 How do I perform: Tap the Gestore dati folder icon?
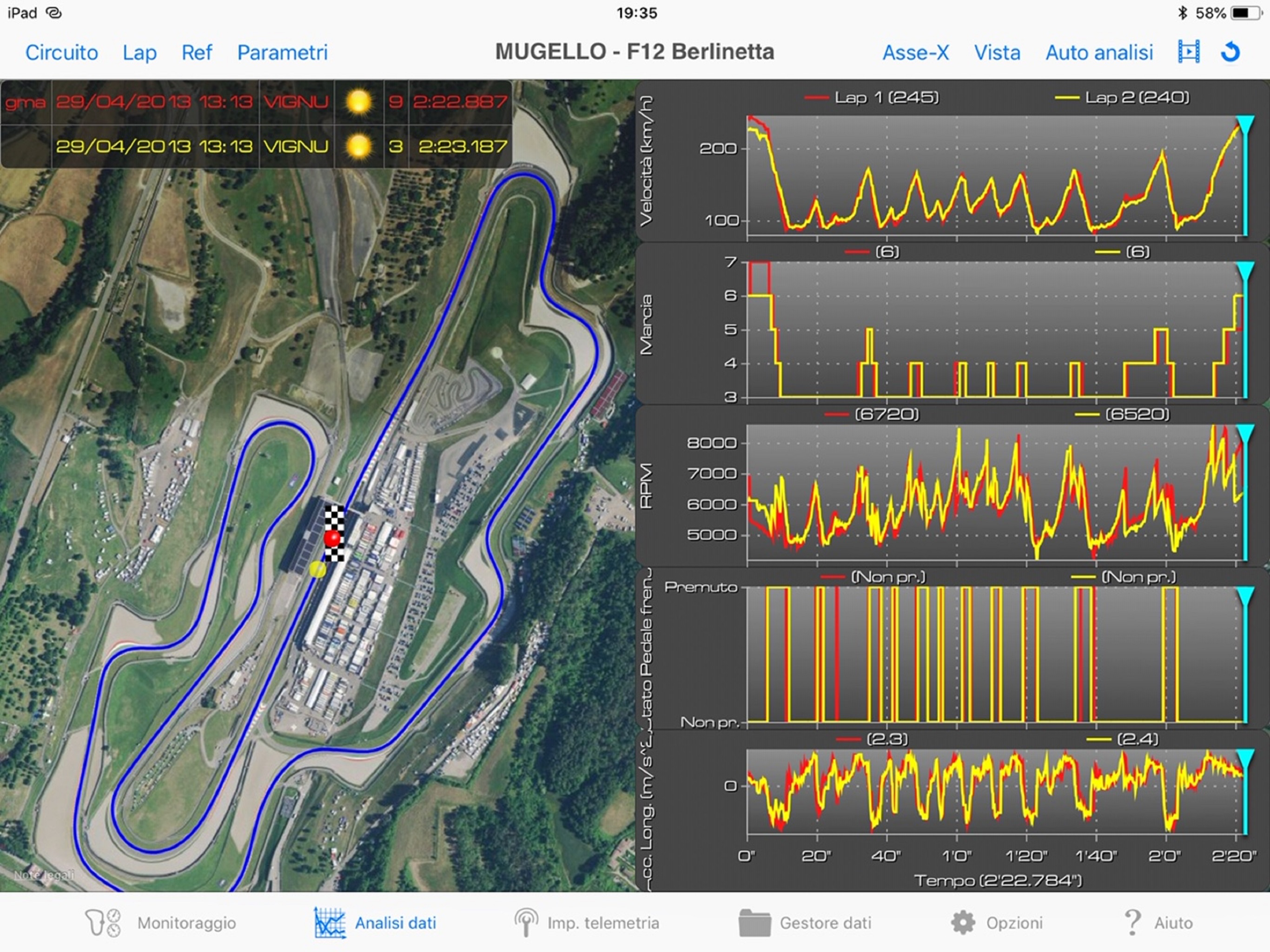pos(755,923)
